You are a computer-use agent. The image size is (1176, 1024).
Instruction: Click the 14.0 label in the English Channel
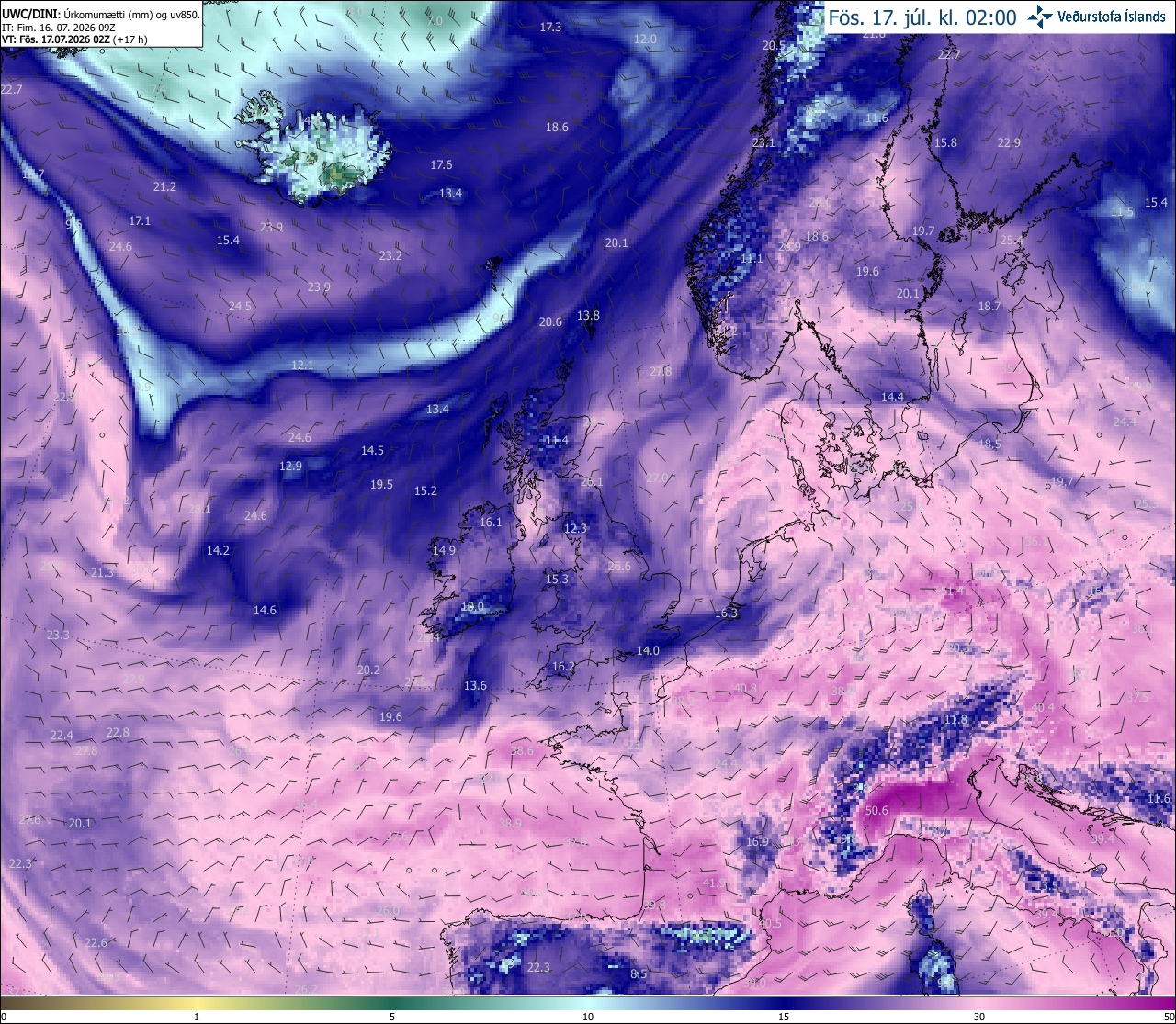648,651
